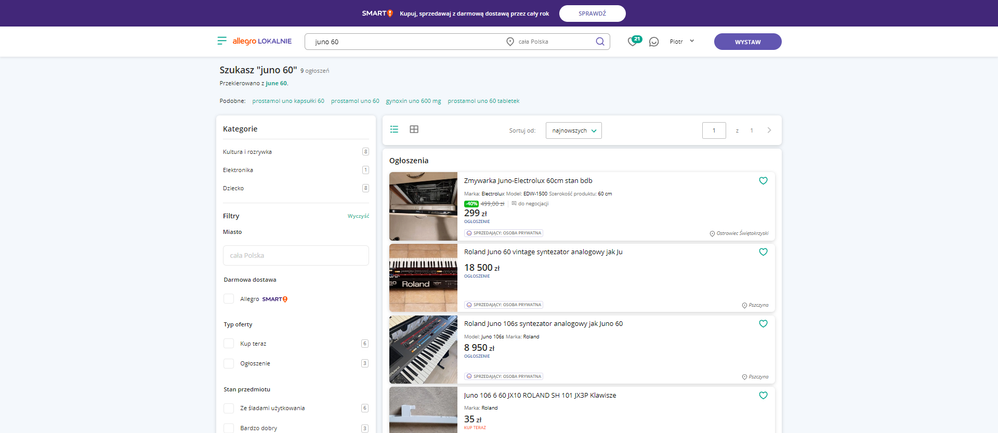Go to next page arrow

[769, 130]
